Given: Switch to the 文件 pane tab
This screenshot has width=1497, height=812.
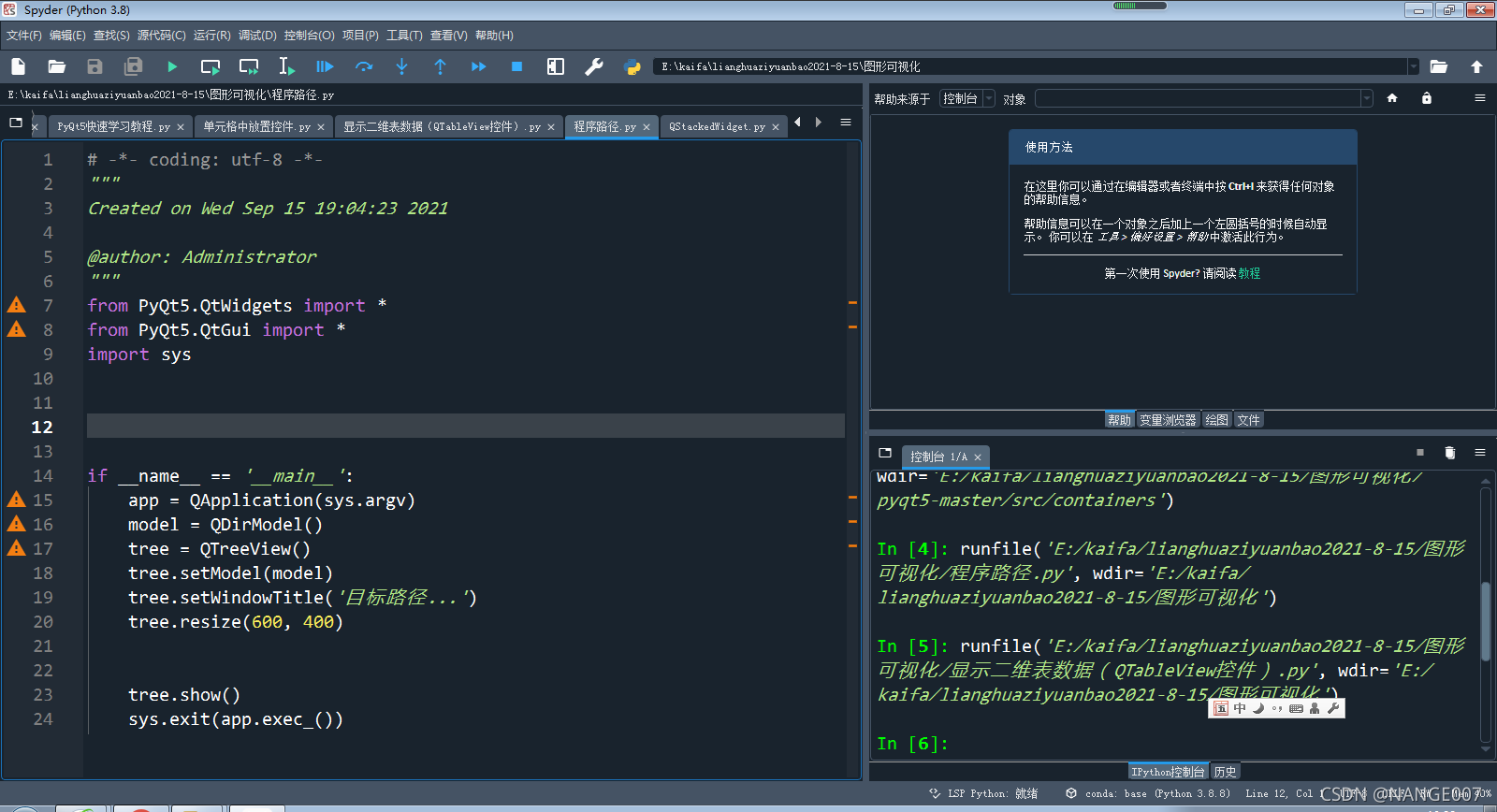Looking at the screenshot, I should click(x=1248, y=420).
